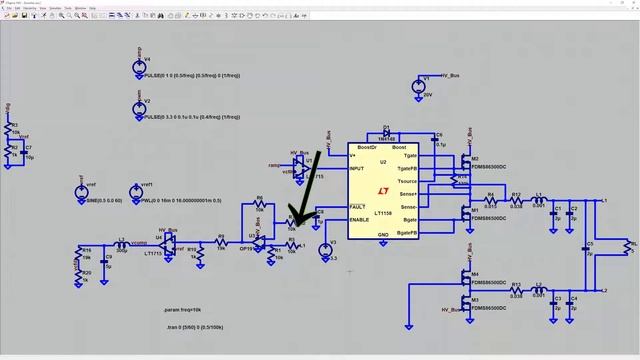Select the R6 10k feedback resistor
This screenshot has width=640, height=360.
point(259,203)
